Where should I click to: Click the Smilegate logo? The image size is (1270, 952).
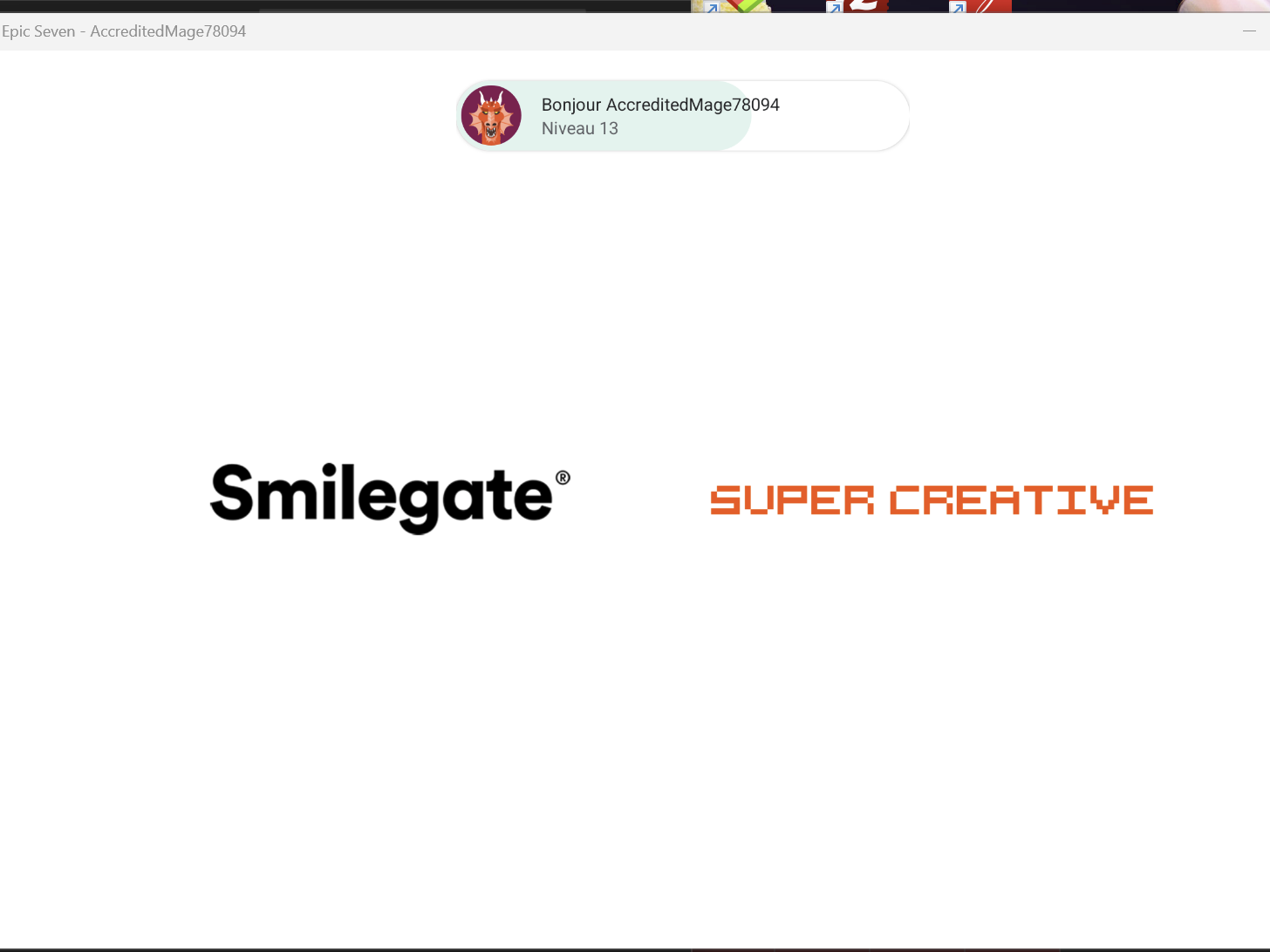point(384,497)
